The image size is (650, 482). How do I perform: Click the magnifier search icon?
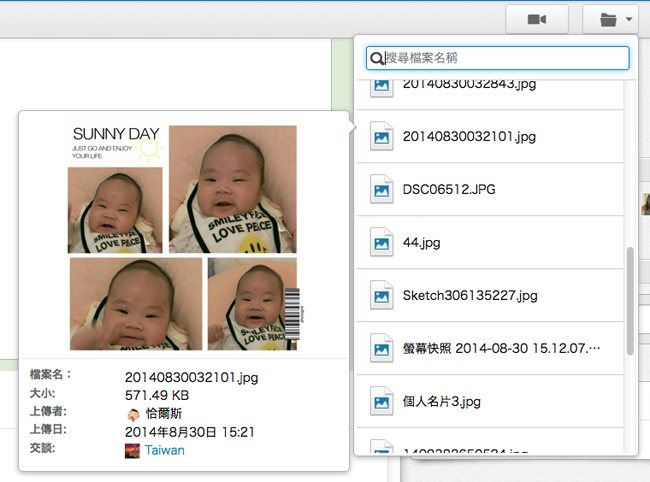[x=378, y=59]
